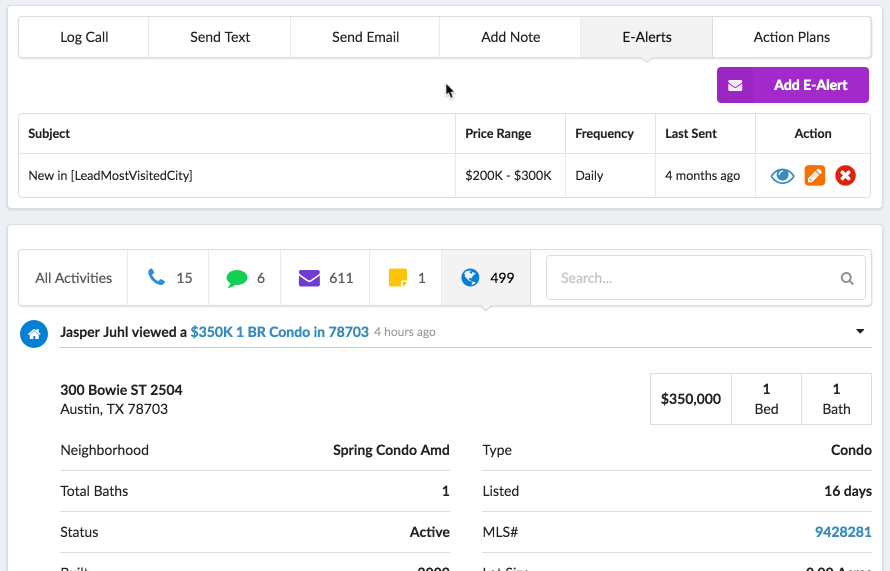
Task: Open the $350K 1 BR Condo link
Action: coord(279,332)
